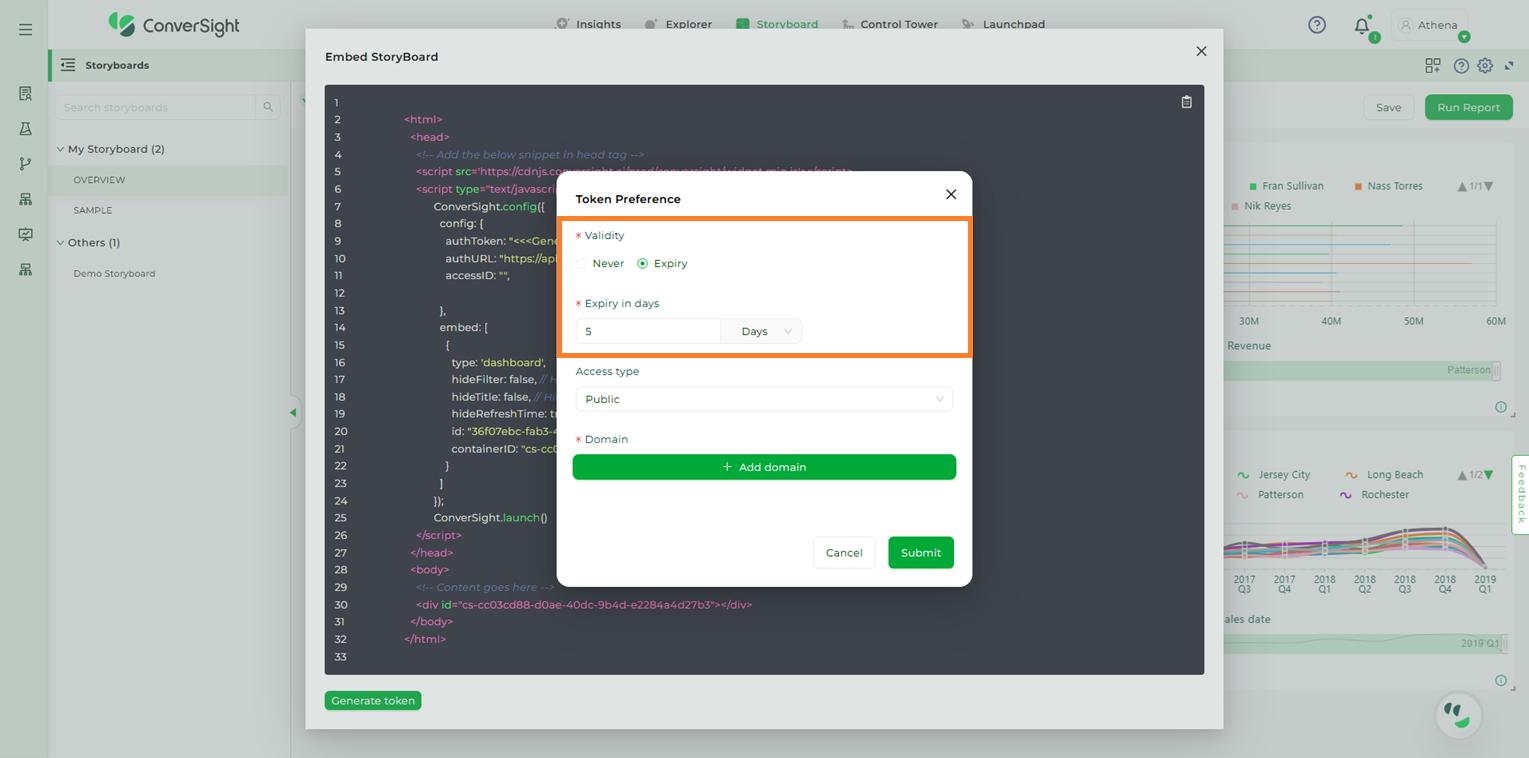Screen dimensions: 1529x758
Task: Switch to the Explorer tab
Action: [679, 24]
